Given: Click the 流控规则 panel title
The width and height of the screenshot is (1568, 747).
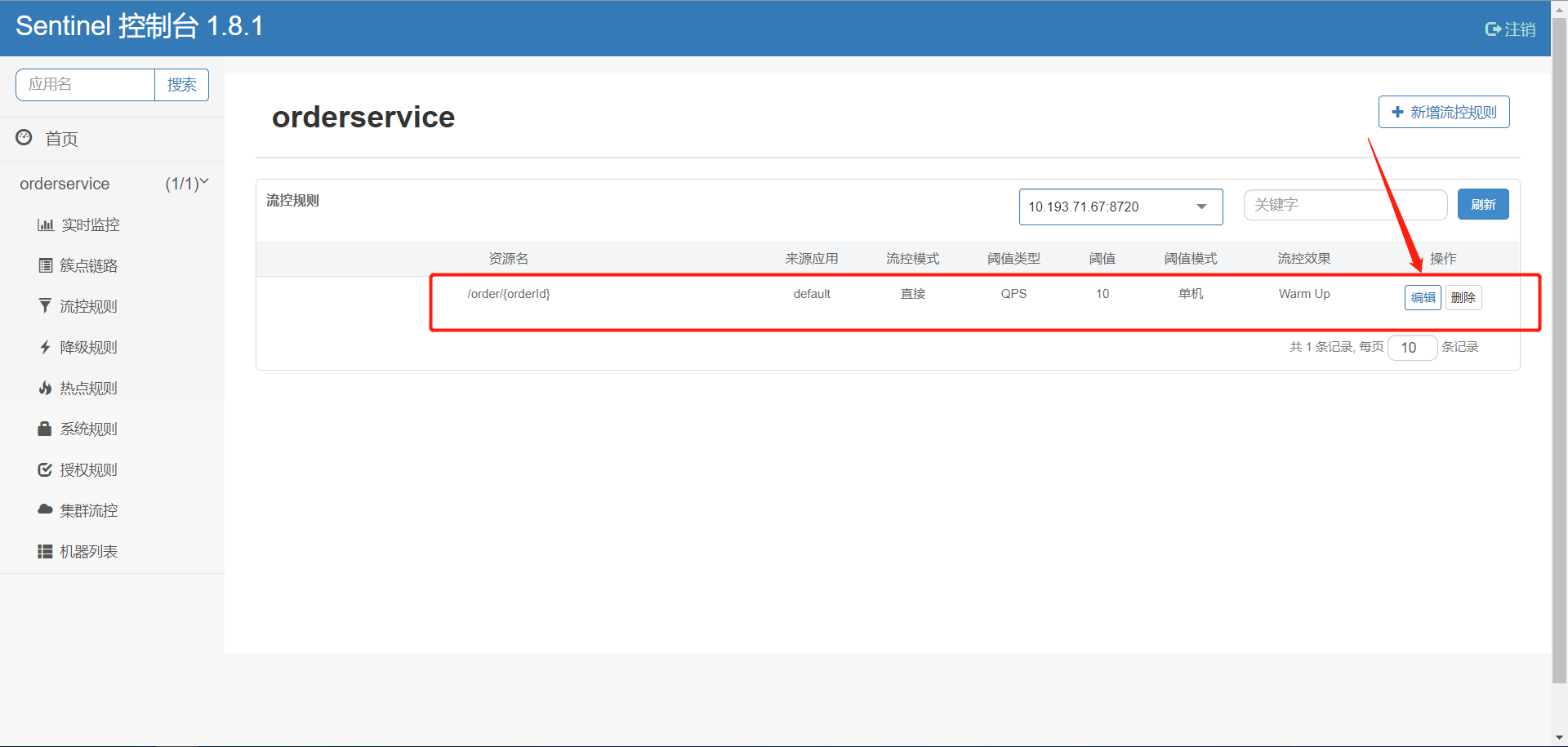Looking at the screenshot, I should tap(292, 201).
